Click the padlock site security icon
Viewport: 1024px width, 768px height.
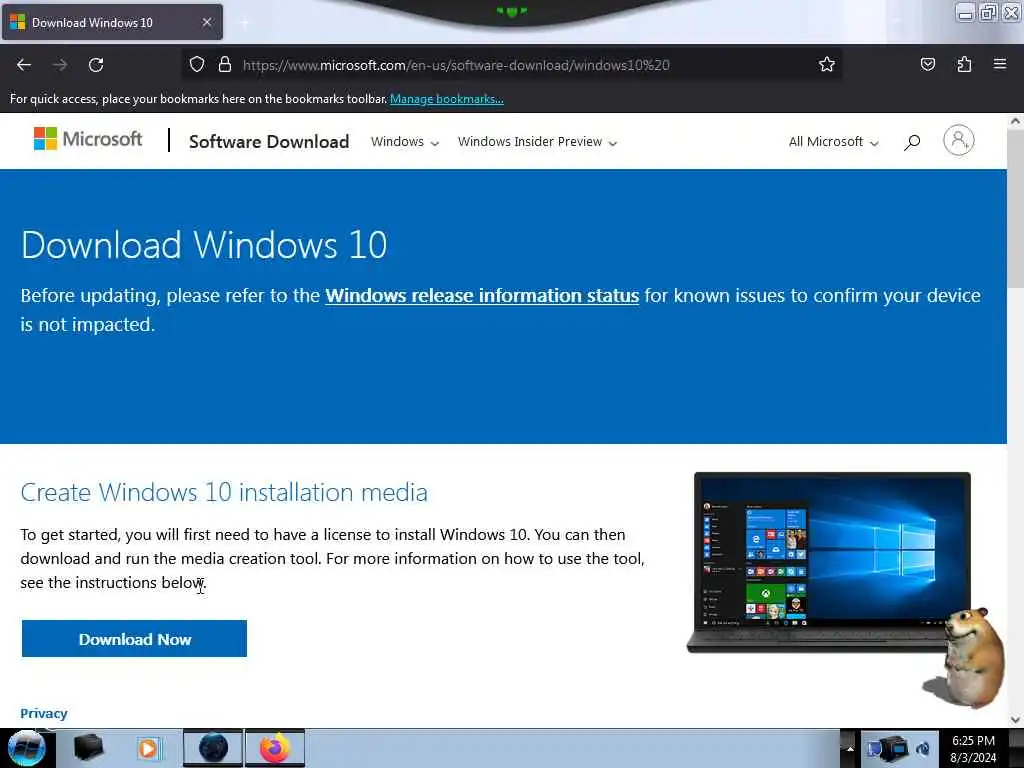[225, 64]
